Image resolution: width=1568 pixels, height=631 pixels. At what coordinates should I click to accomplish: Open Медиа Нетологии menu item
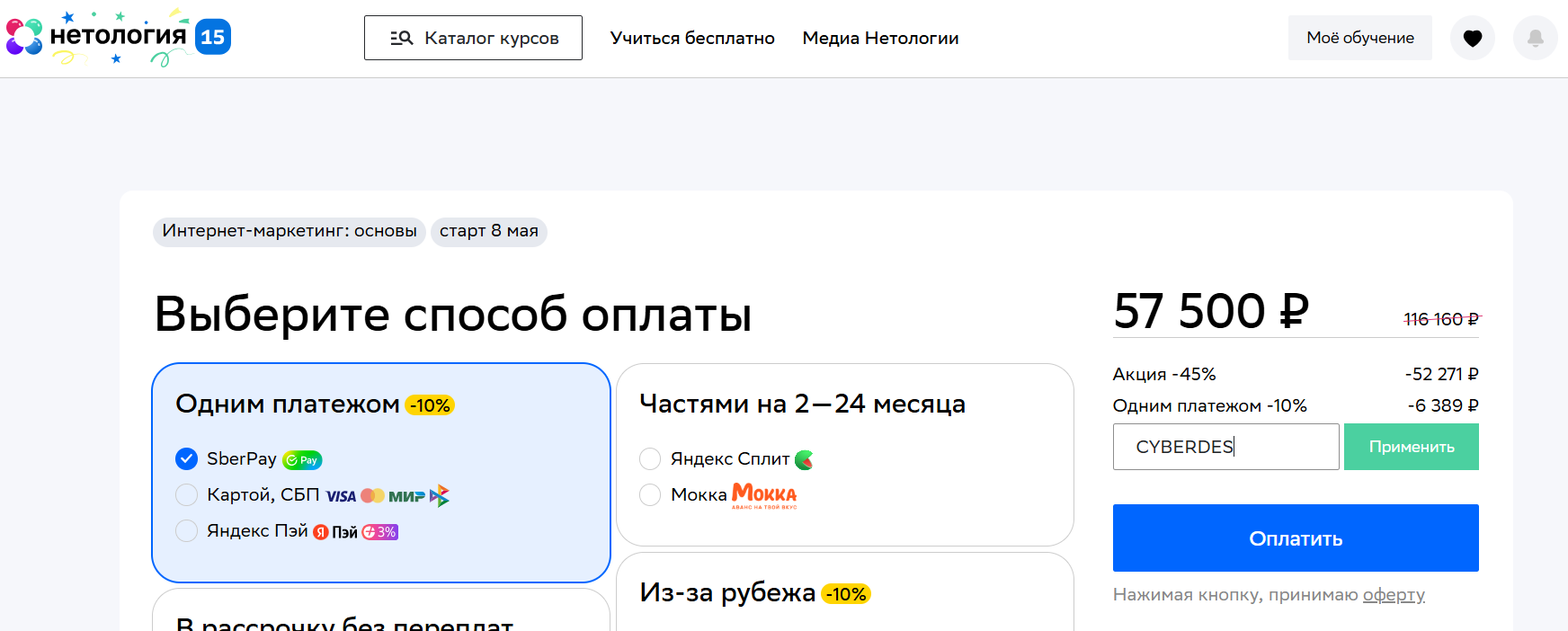[x=880, y=38]
